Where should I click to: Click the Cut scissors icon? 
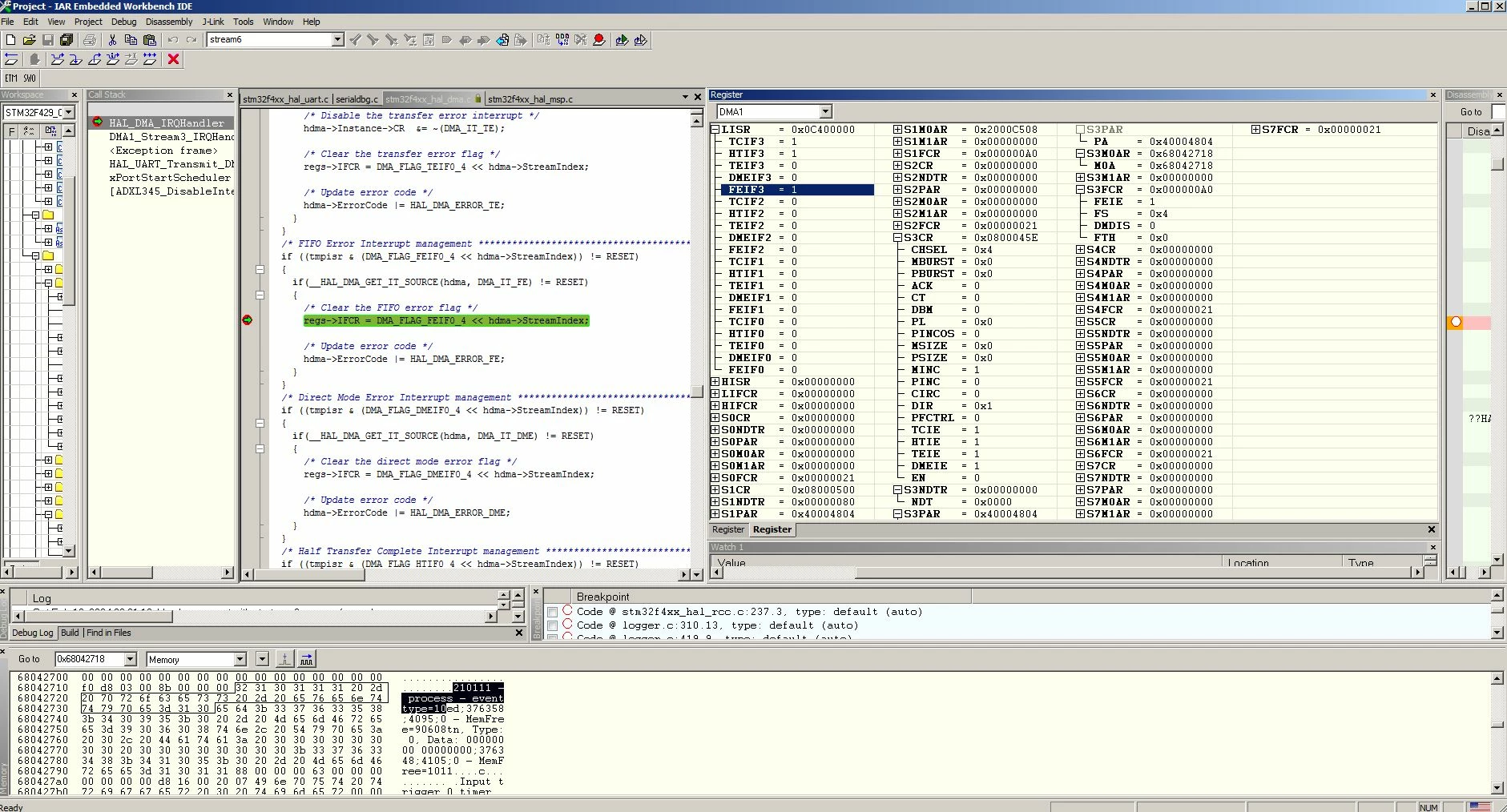(x=112, y=39)
